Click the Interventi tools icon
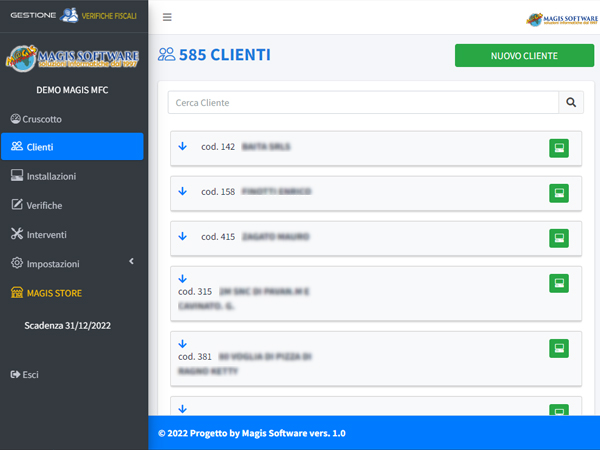600x450 pixels. tap(17, 234)
